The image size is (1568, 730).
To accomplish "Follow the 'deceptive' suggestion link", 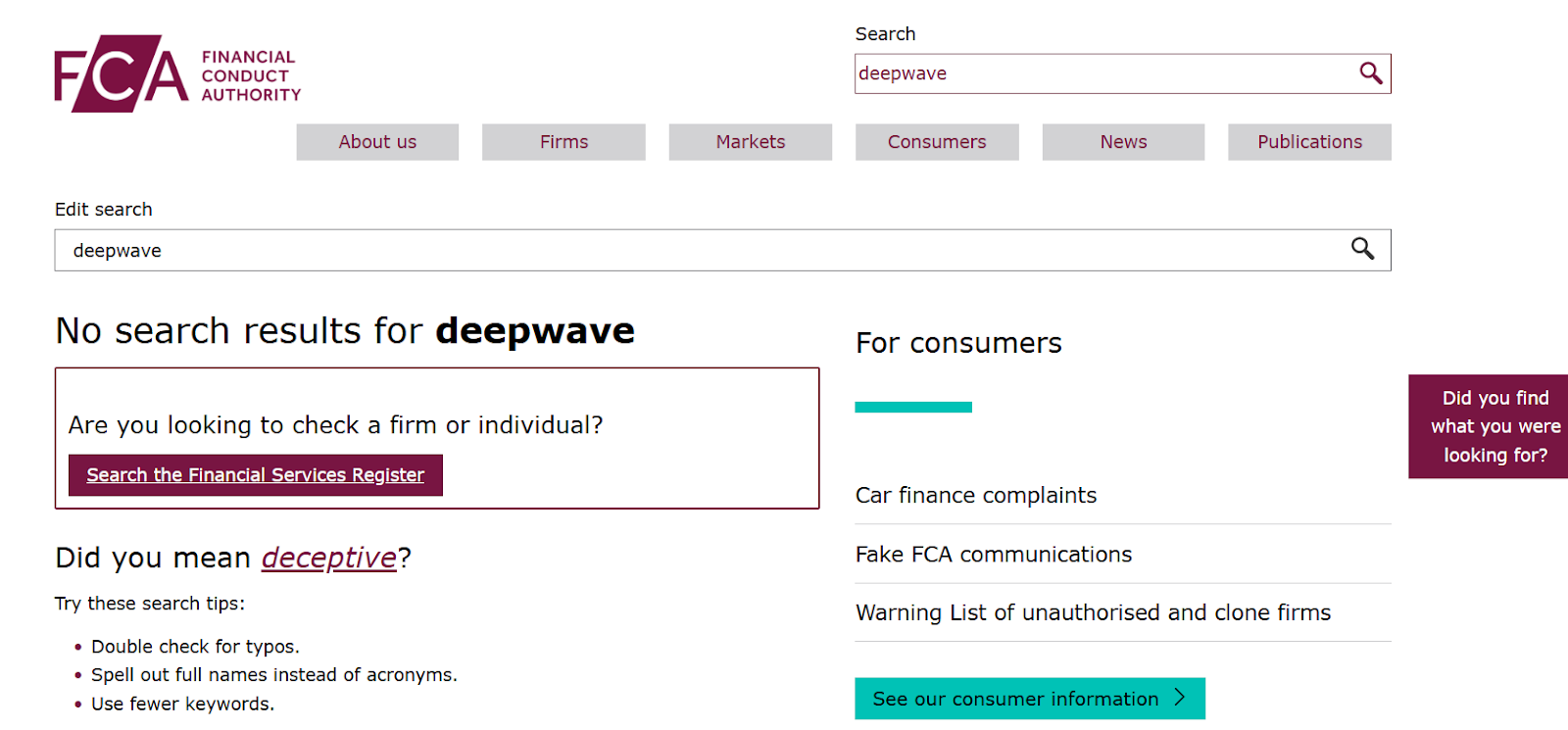I will (x=328, y=558).
